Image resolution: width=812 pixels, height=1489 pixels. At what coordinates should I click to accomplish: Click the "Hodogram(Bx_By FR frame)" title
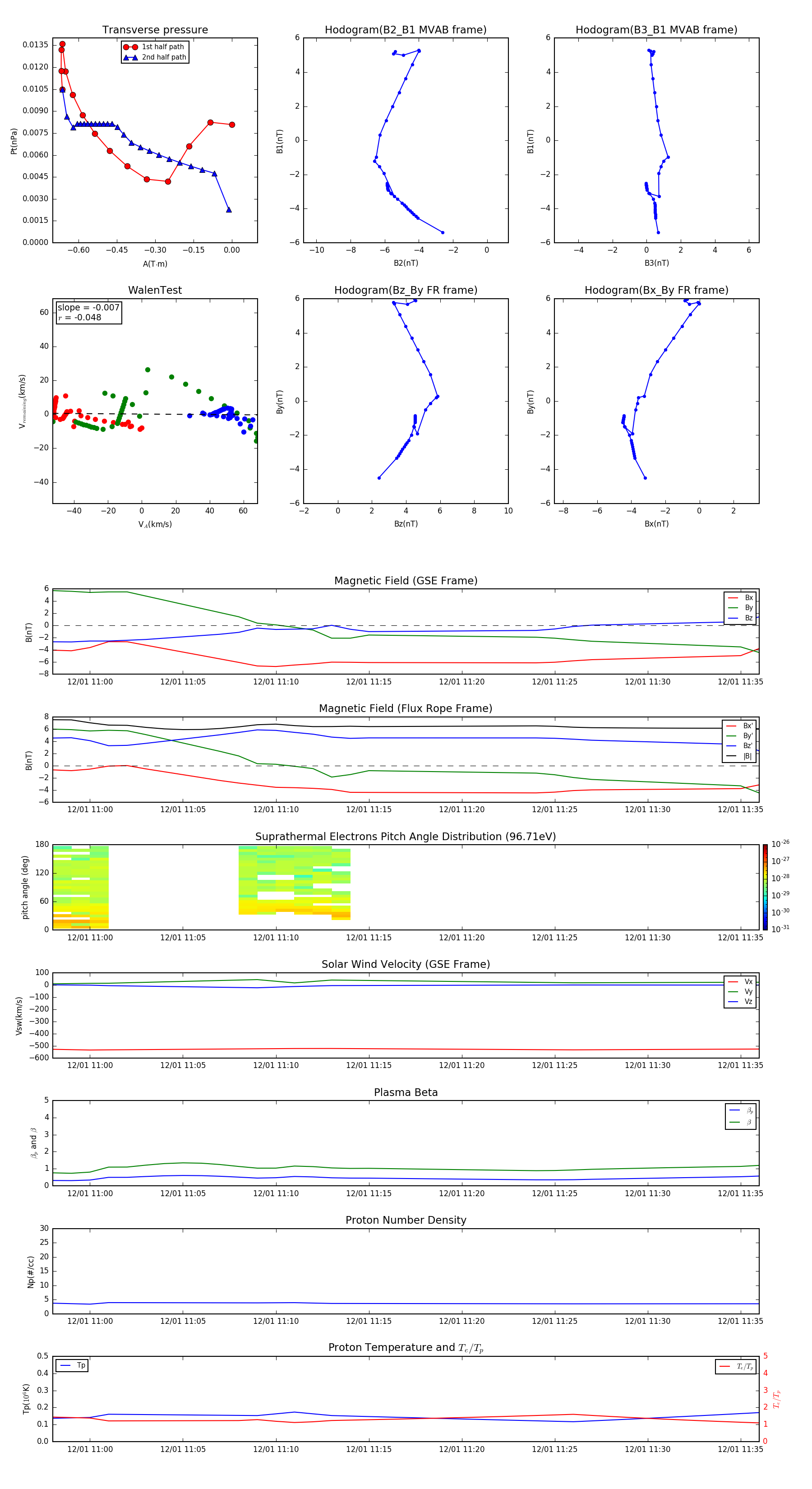pyautogui.click(x=656, y=290)
